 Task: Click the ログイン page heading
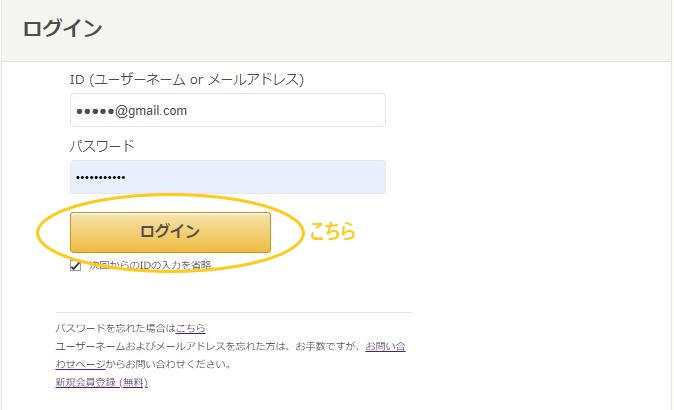click(x=62, y=29)
